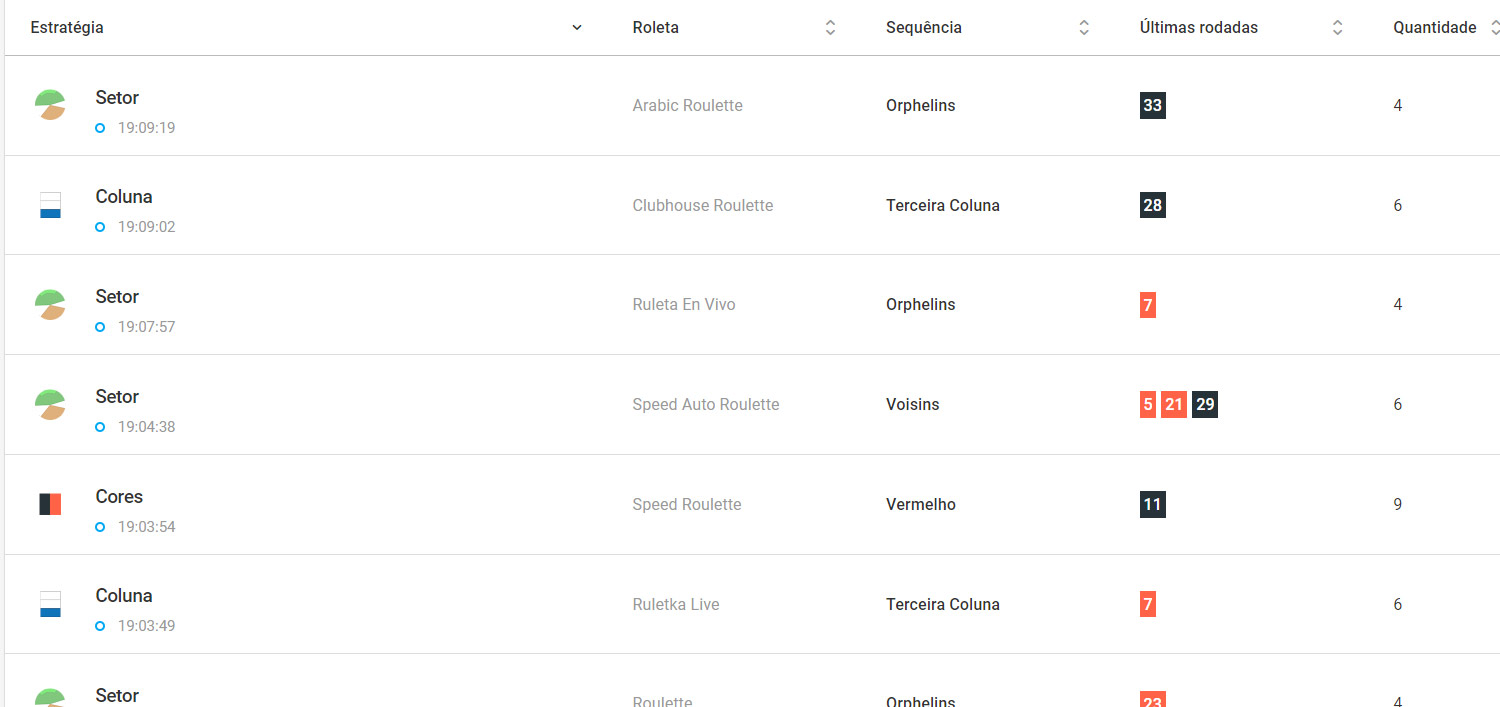
Task: Select the Vermelho sequence cell
Action: pyautogui.click(x=920, y=504)
